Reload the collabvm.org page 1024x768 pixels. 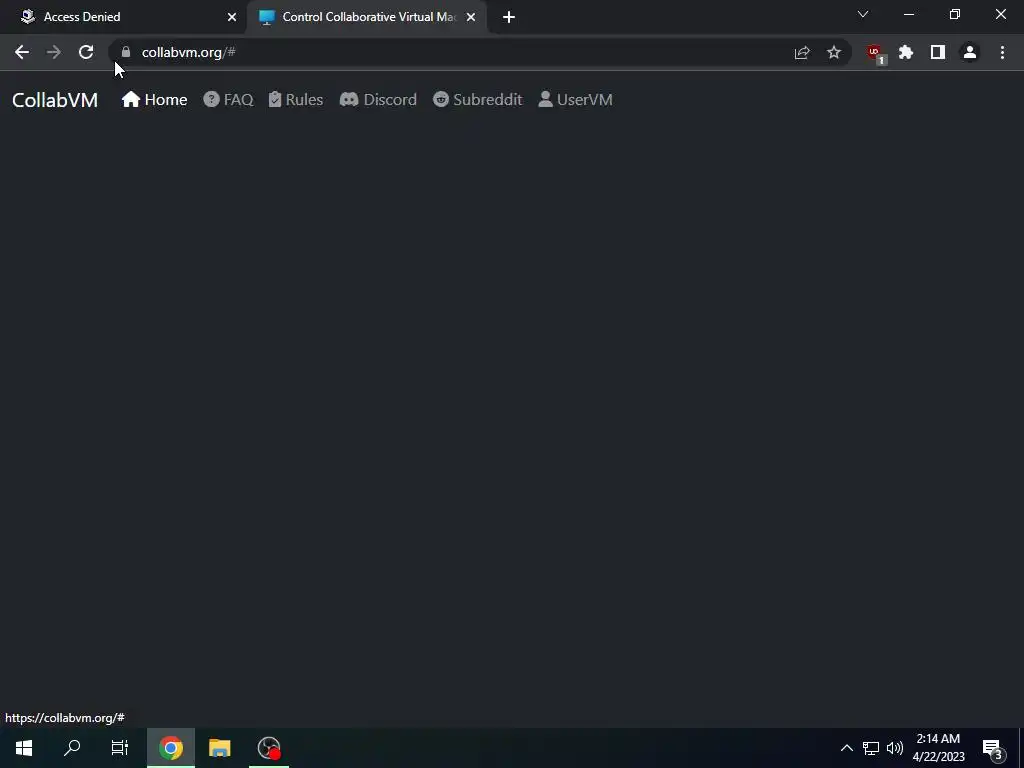(86, 52)
